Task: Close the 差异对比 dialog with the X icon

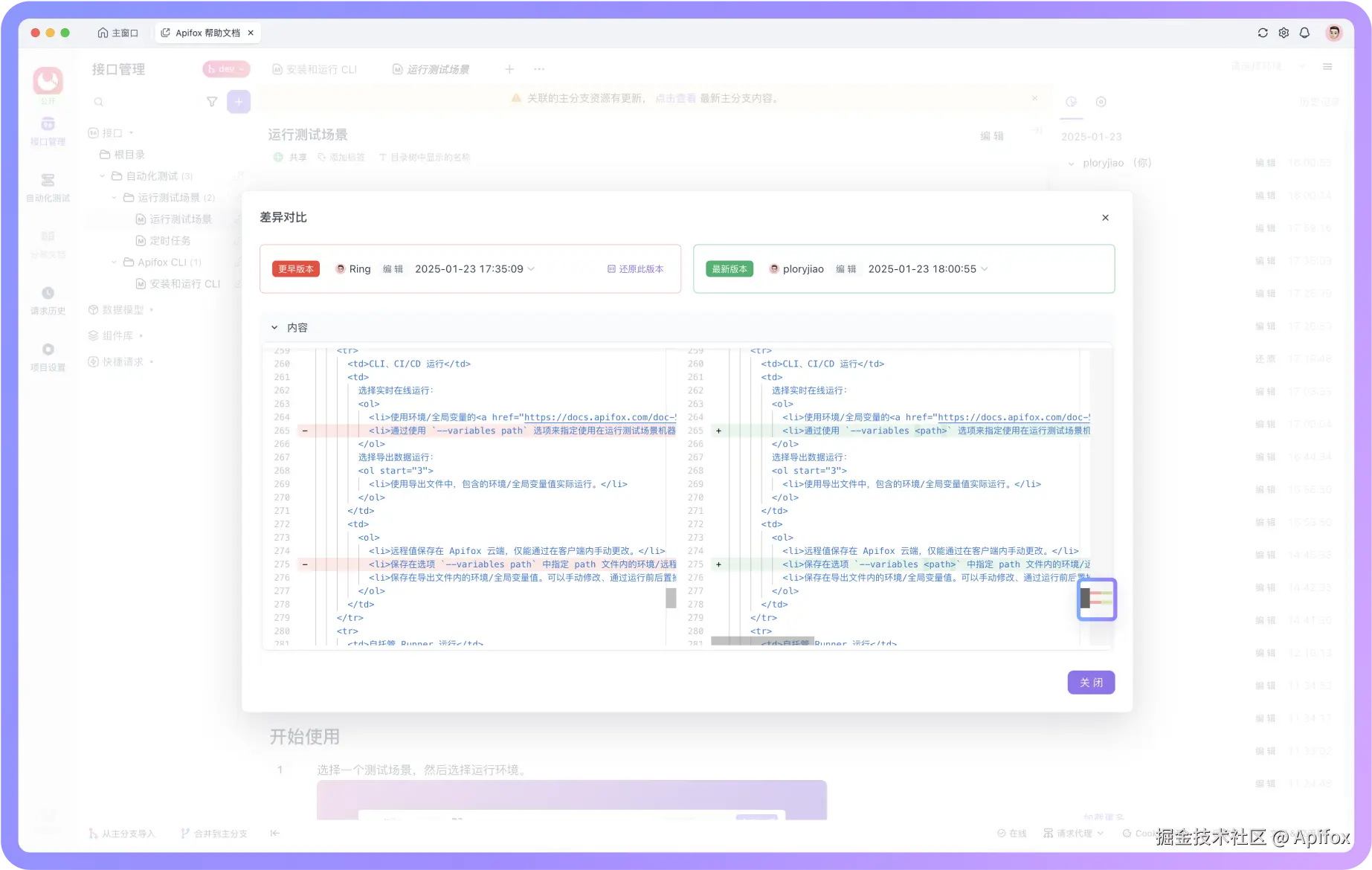Action: tap(1105, 218)
